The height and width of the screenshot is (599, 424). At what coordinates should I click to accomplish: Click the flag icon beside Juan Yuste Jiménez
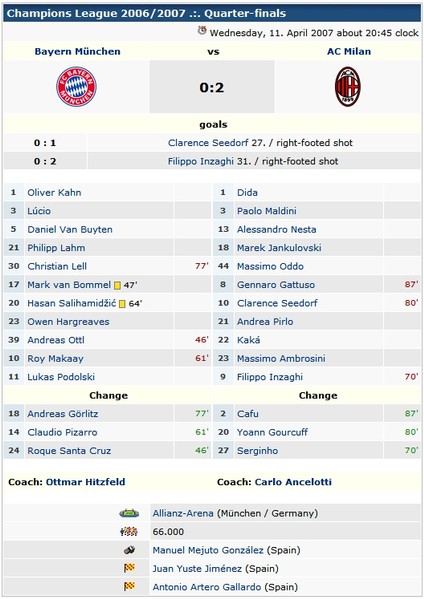coord(129,568)
